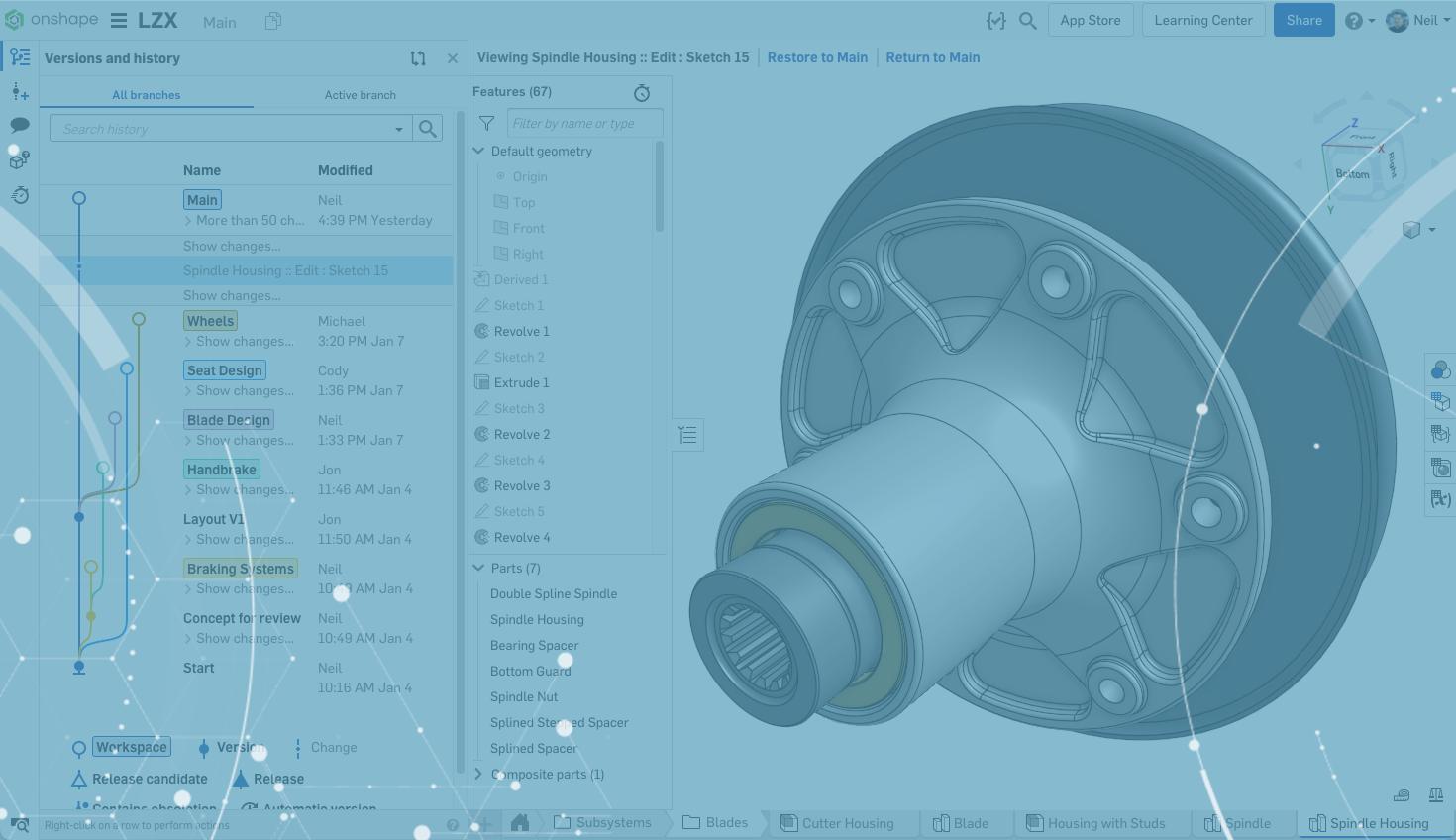Click the Filter by name or type field
Viewport: 1456px width, 840px height.
coord(584,124)
